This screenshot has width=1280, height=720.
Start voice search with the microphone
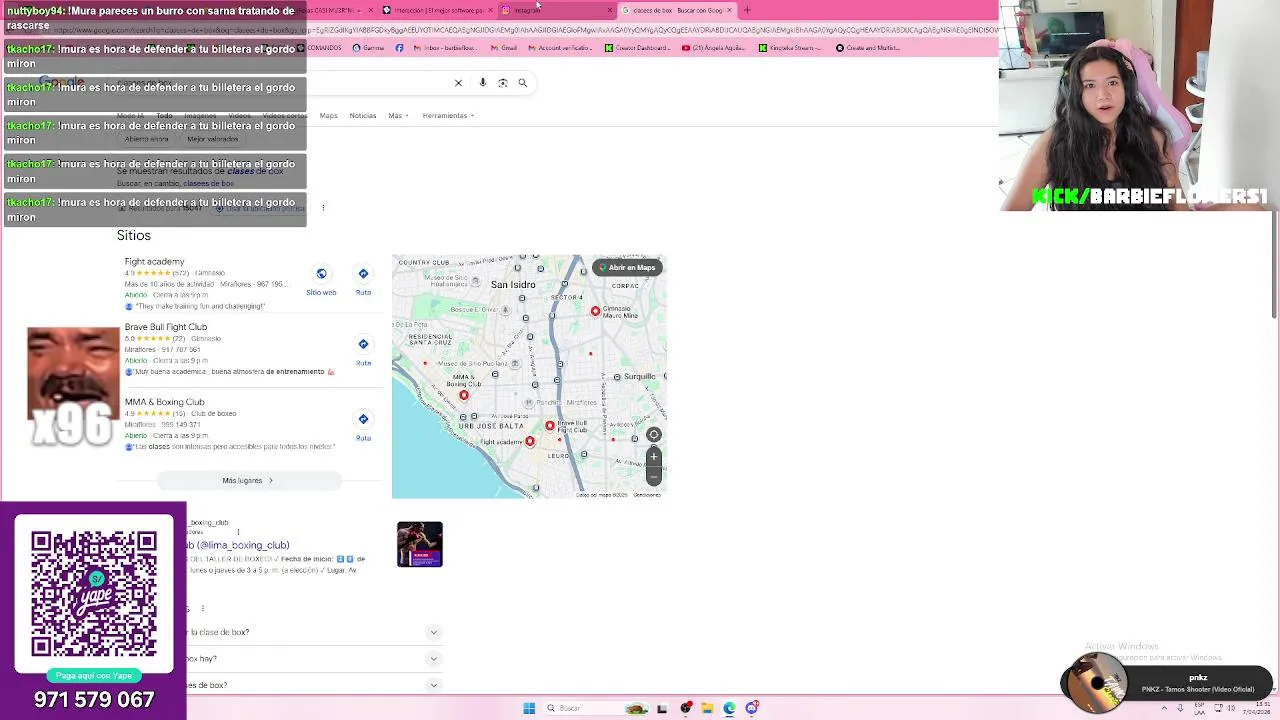tap(482, 83)
